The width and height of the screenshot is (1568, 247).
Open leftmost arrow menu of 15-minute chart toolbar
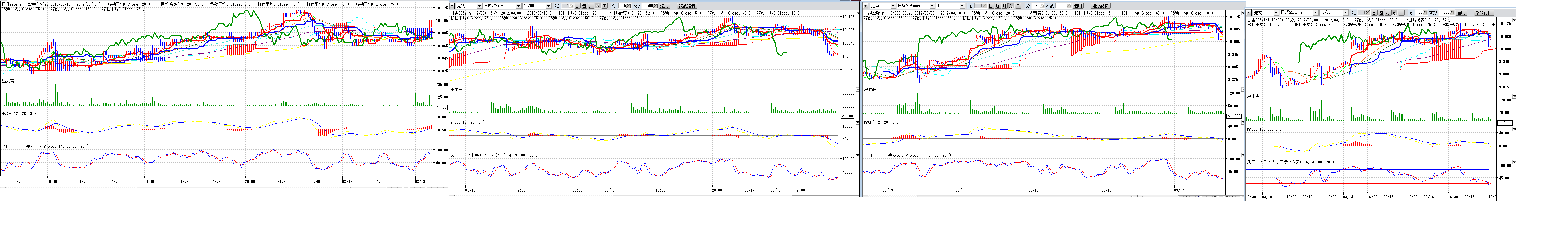point(452,6)
